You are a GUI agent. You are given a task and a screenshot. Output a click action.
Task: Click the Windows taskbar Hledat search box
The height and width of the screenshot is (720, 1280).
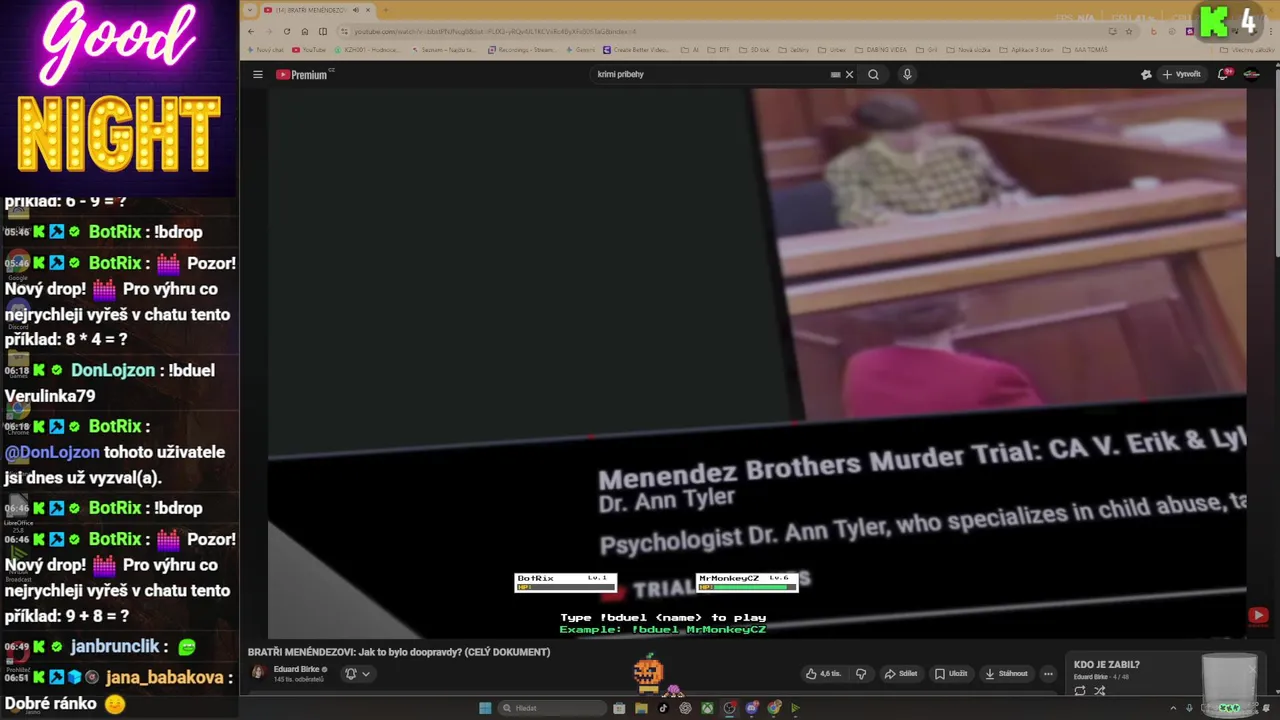(x=553, y=708)
